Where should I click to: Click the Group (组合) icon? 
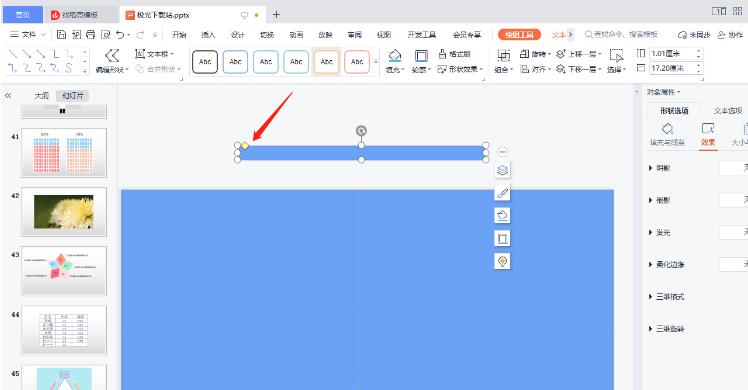504,56
